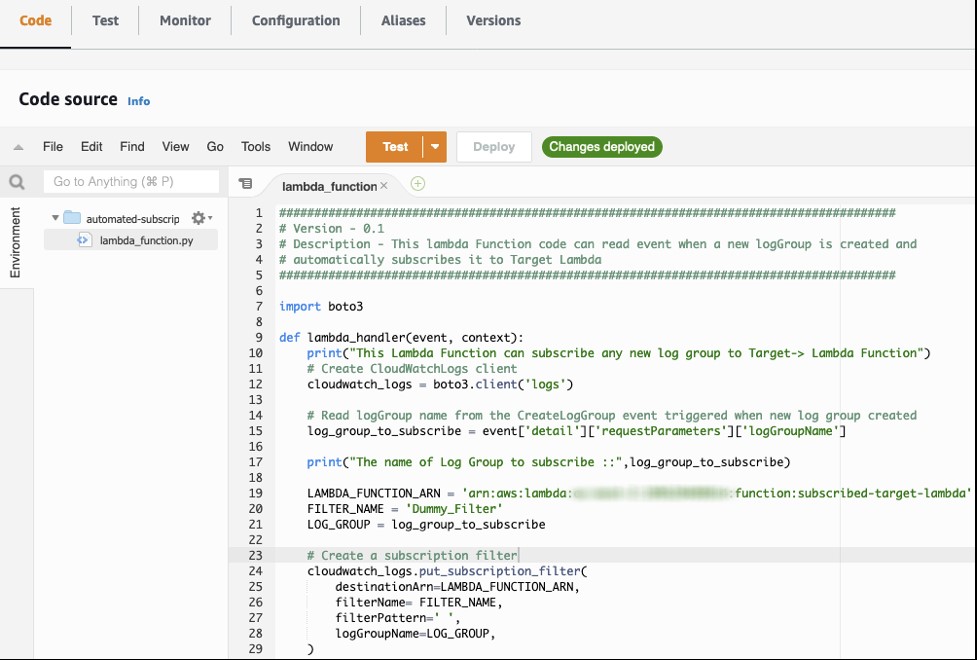This screenshot has height=660, width=977.
Task: Click the '# Create CloudWatchLogs client' comment
Action: (x=412, y=369)
